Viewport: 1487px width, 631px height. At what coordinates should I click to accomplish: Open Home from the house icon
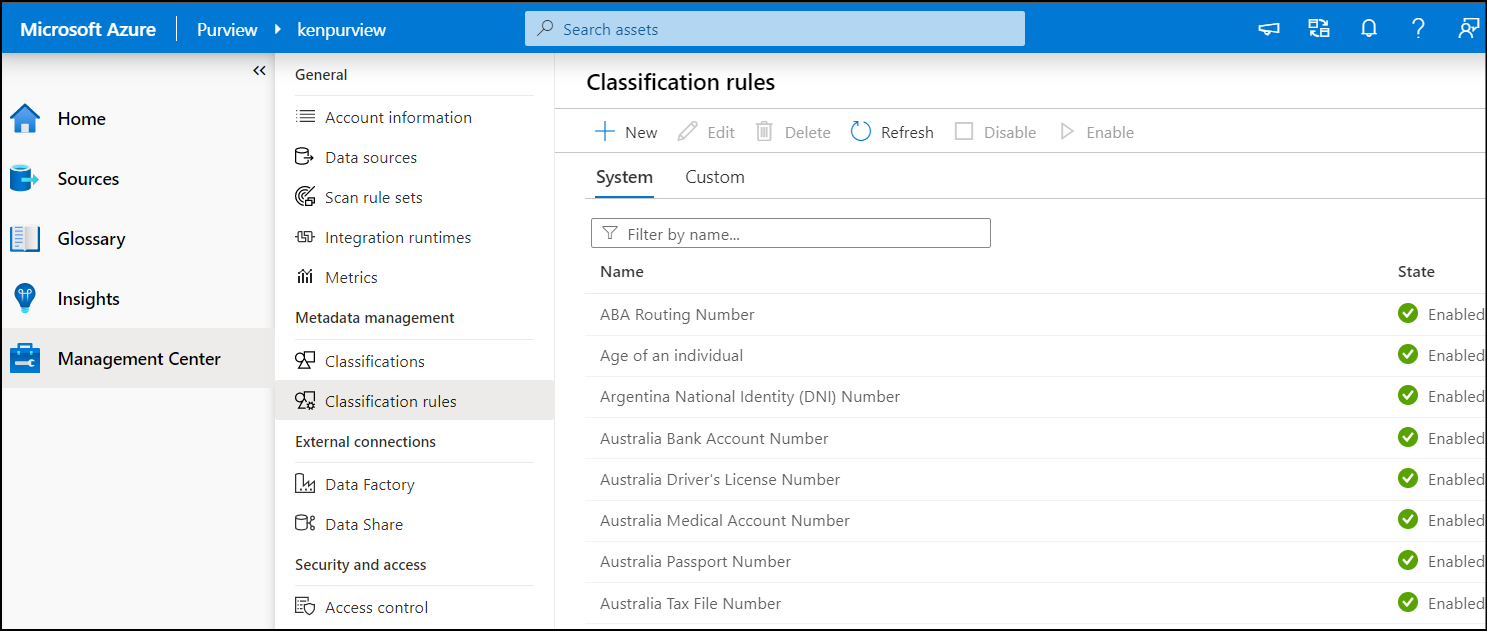[x=25, y=119]
